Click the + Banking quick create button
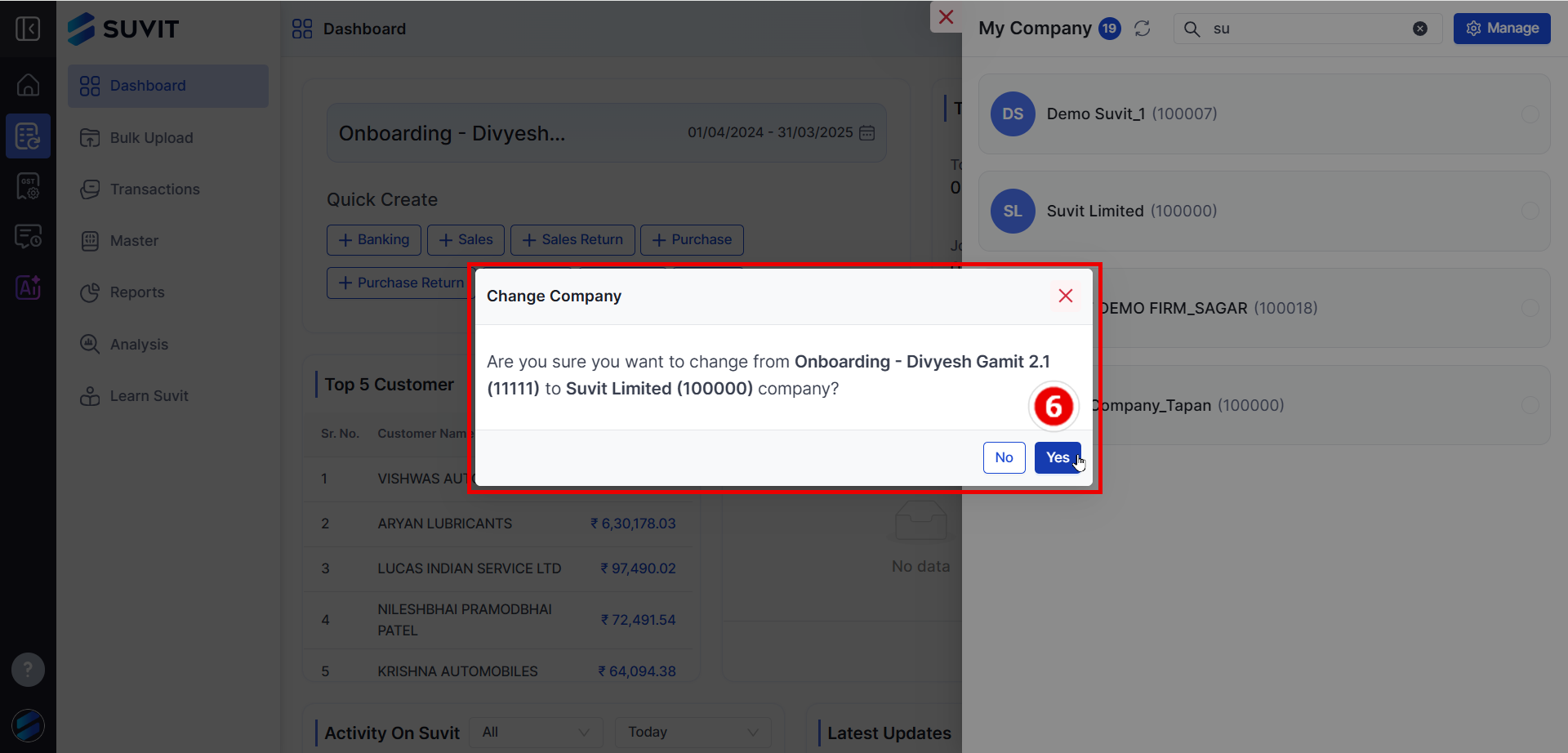1568x753 pixels. (374, 240)
